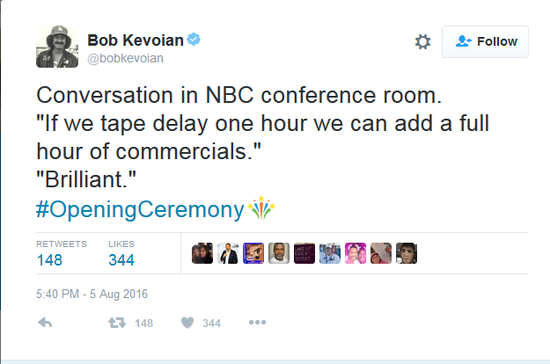
Task: Like the tweet with heart icon
Action: [x=187, y=323]
